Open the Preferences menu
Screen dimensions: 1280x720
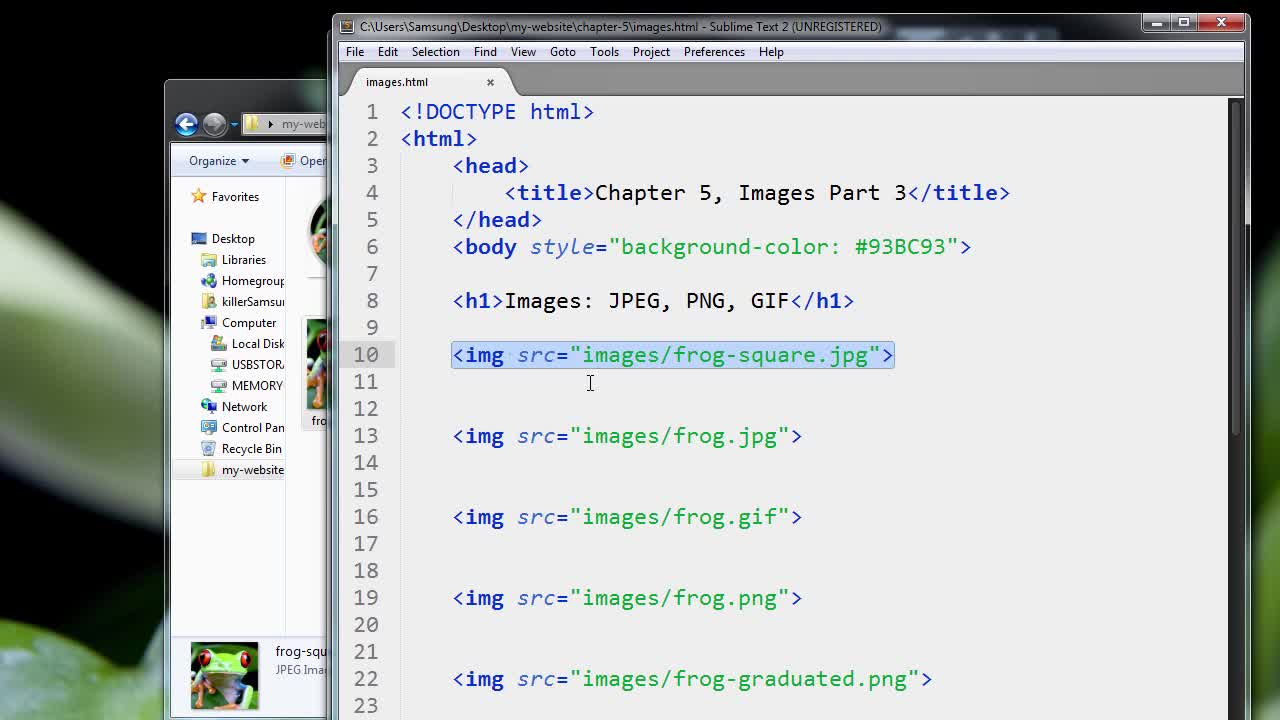pos(714,52)
